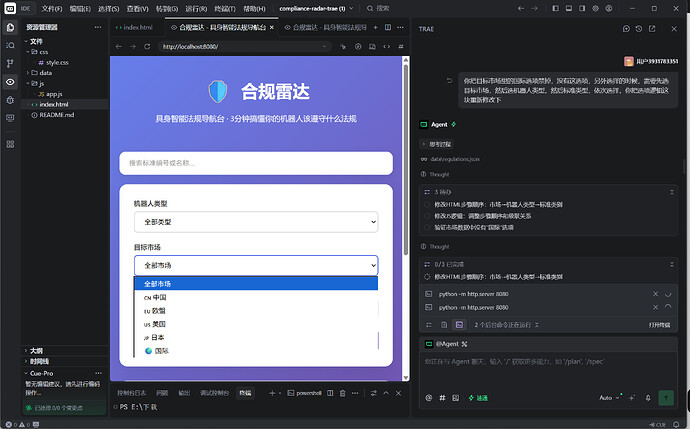Open the Search view in activity bar
The height and width of the screenshot is (429, 690).
10,45
